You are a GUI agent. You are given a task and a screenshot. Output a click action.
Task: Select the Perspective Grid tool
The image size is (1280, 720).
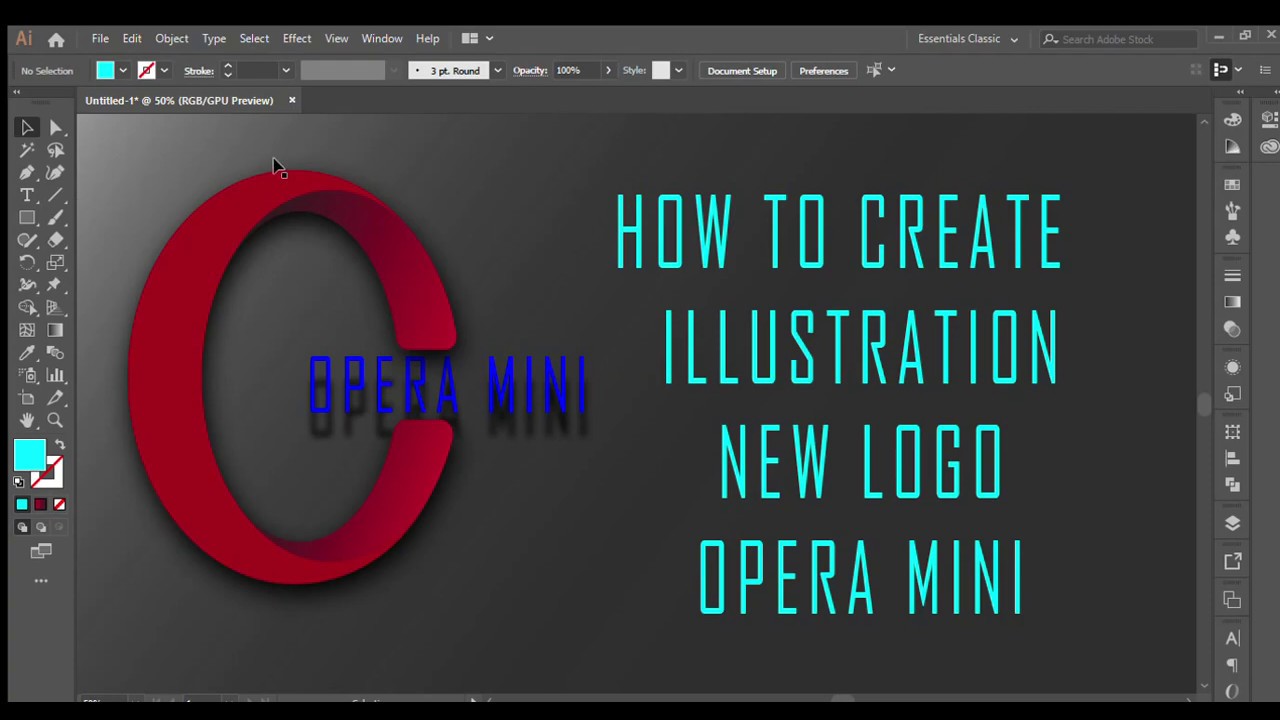coord(56,308)
